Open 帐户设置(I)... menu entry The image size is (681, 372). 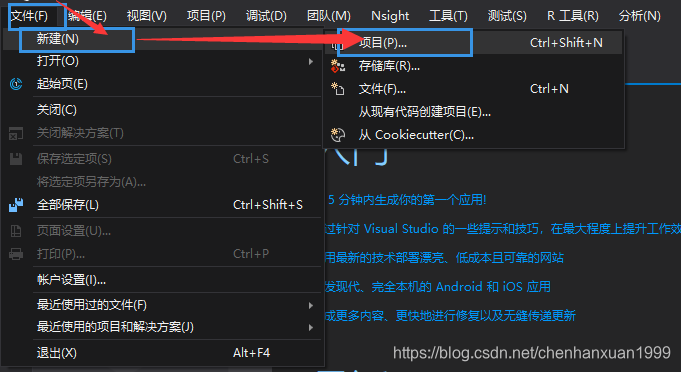click(163, 280)
